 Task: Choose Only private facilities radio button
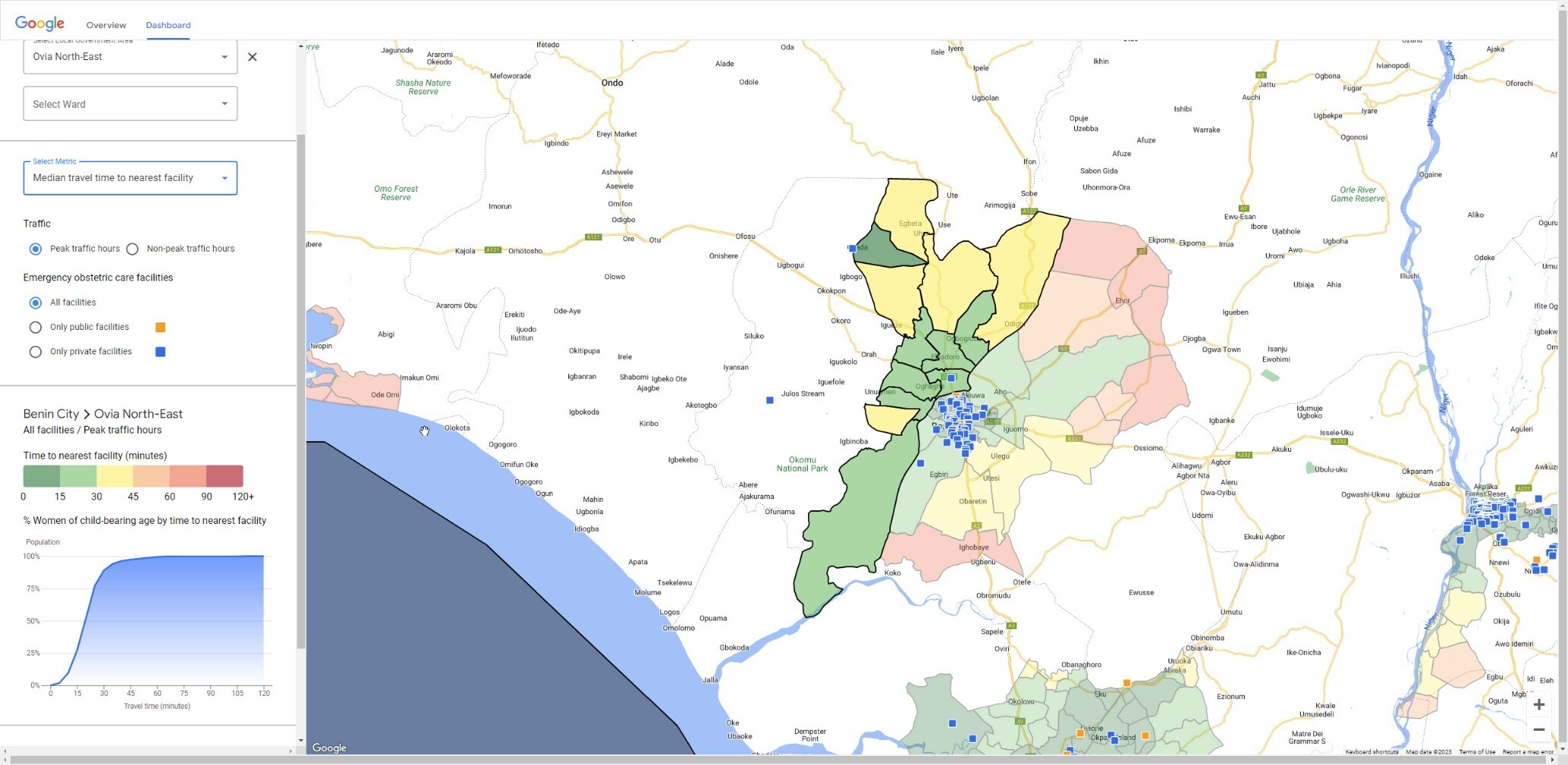coord(35,352)
